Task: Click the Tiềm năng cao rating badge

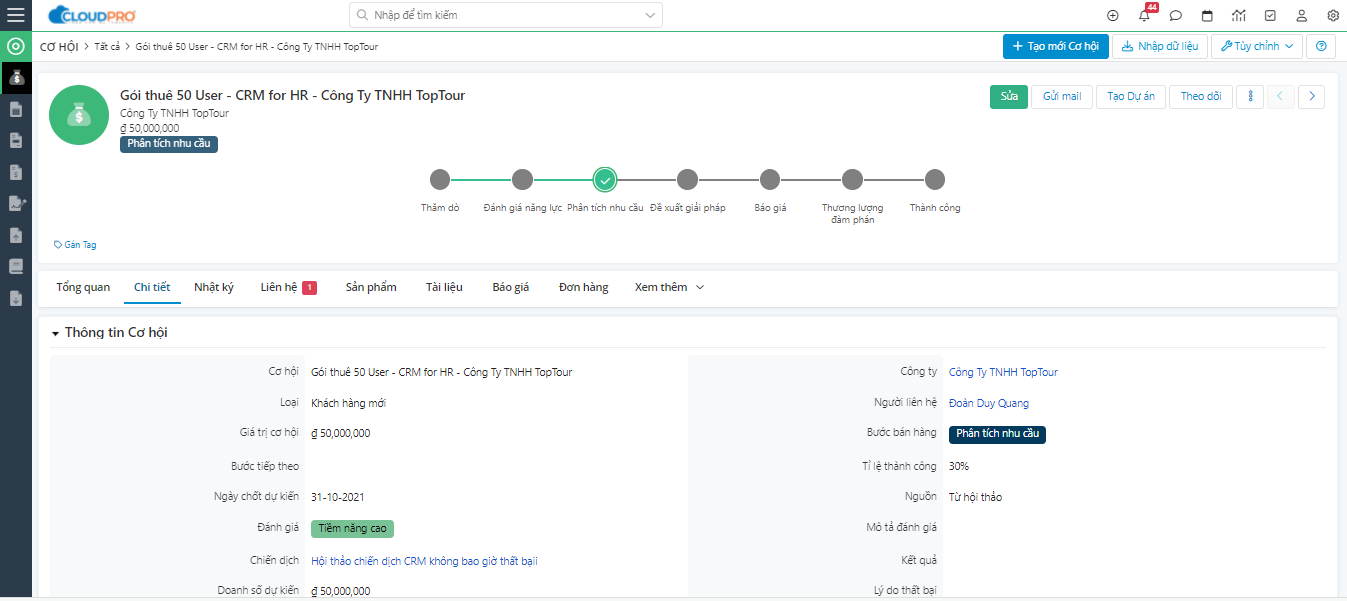Action: tap(352, 529)
